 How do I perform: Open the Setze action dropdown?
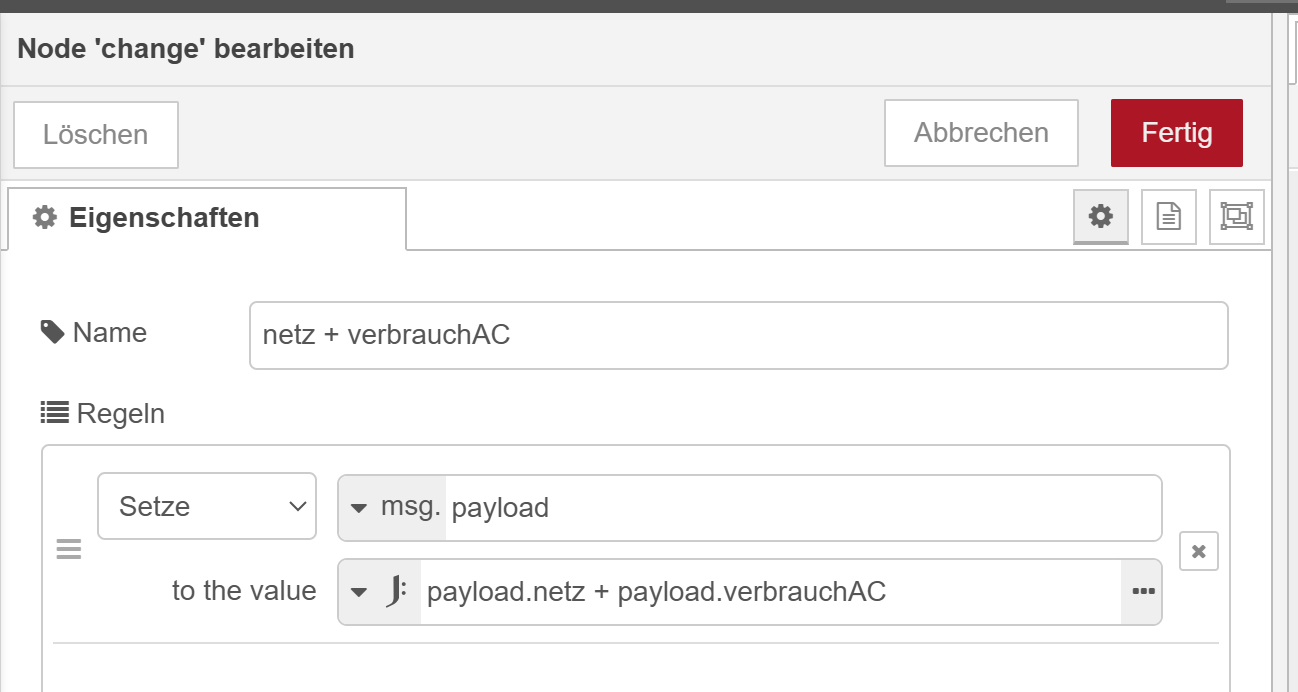coord(207,506)
